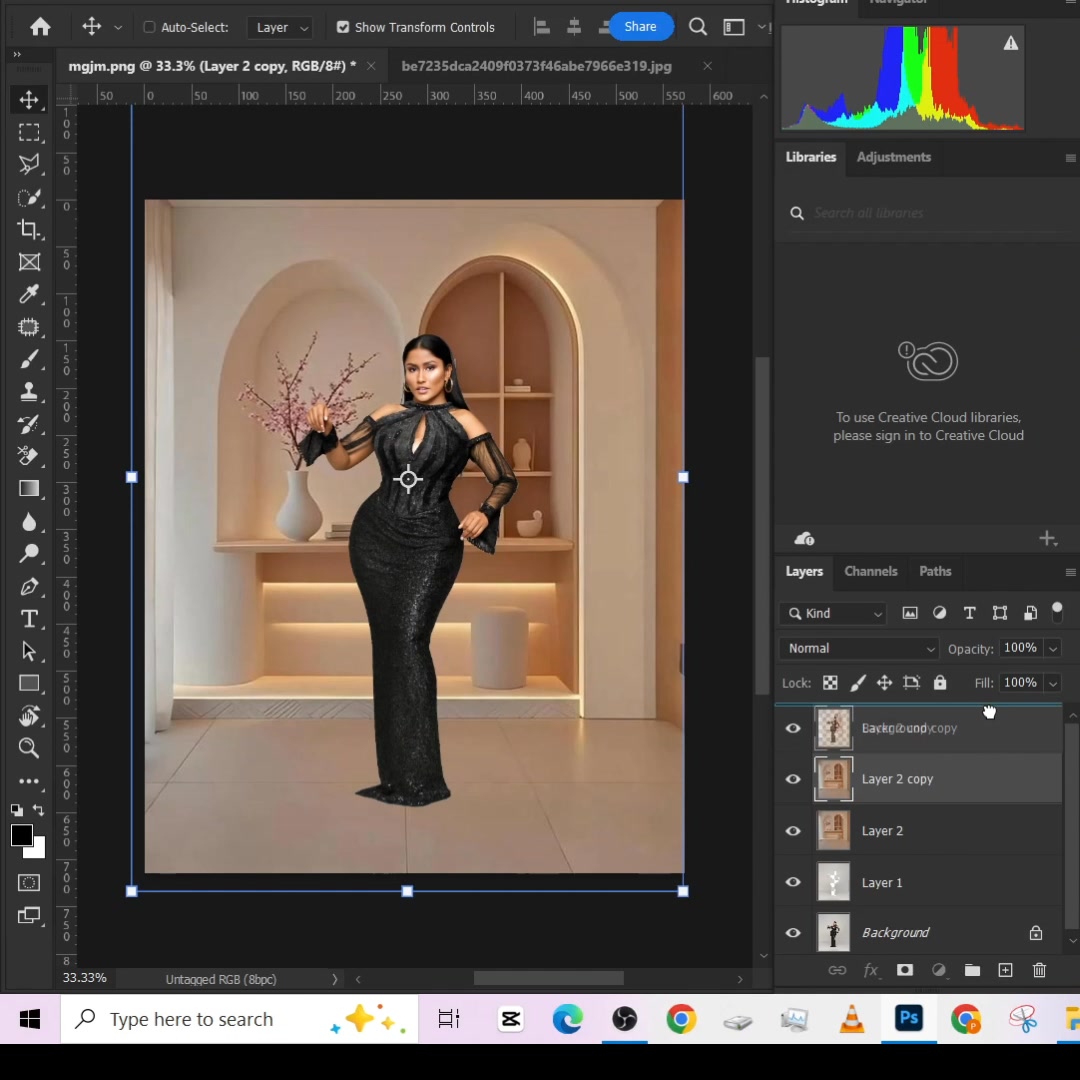1080x1080 pixels.
Task: Click the Share button
Action: (x=640, y=27)
